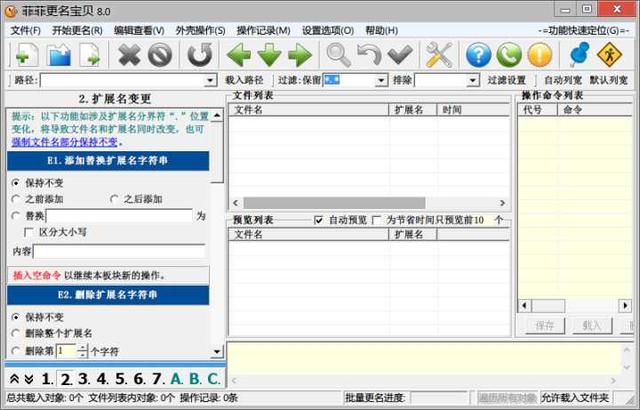Click the 默认列宽 button

(609, 80)
